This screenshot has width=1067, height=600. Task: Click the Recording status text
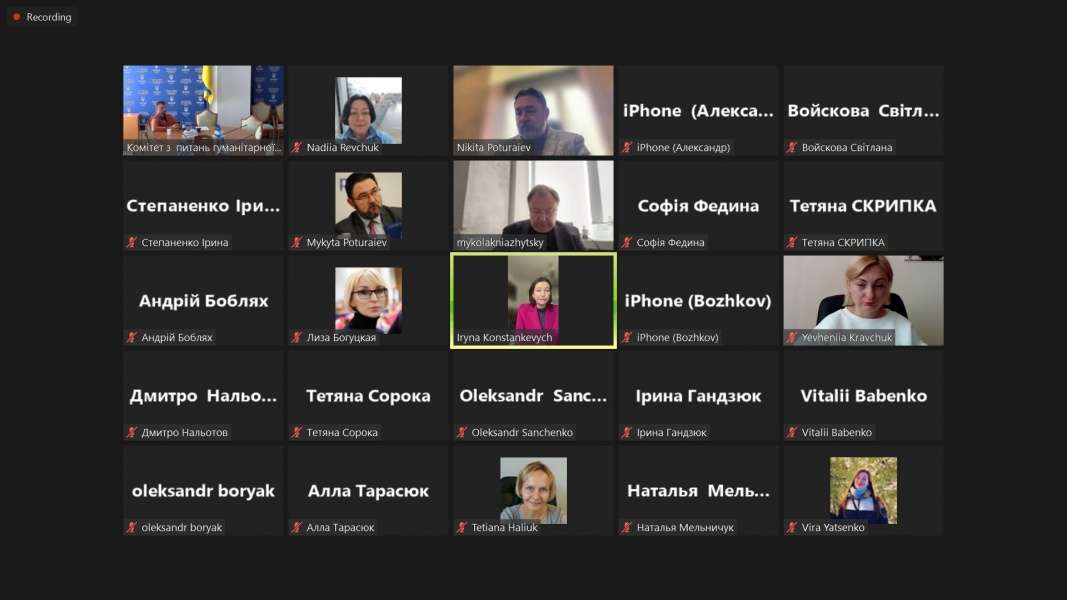(49, 17)
